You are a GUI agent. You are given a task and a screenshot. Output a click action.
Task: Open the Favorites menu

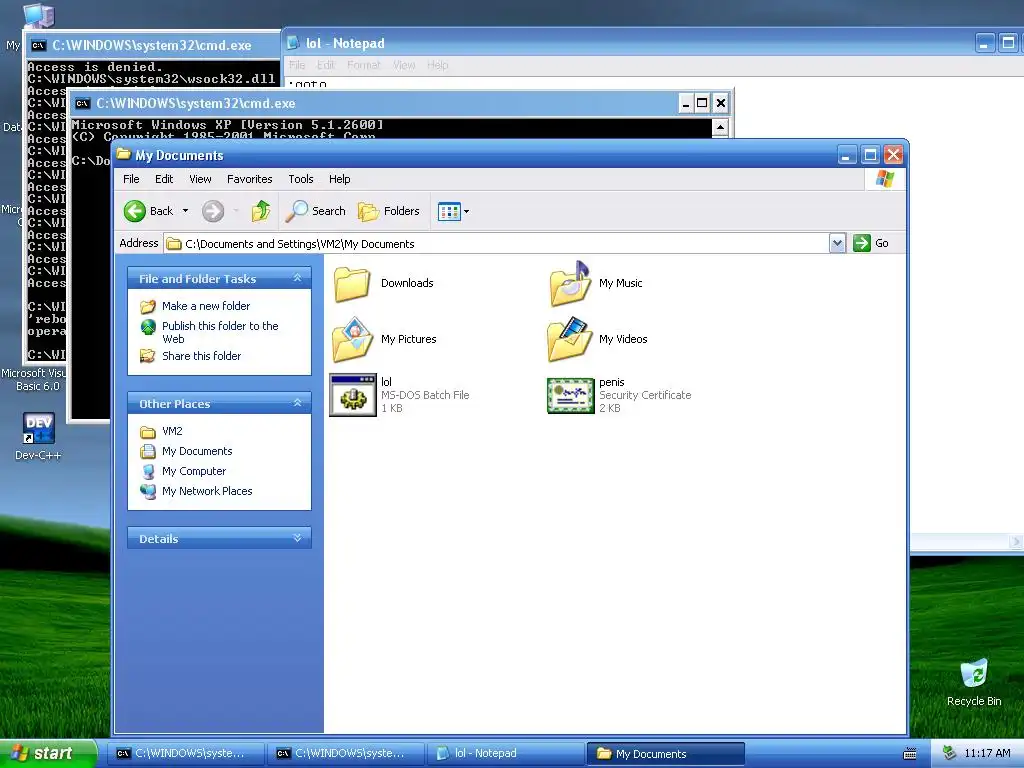pos(249,179)
